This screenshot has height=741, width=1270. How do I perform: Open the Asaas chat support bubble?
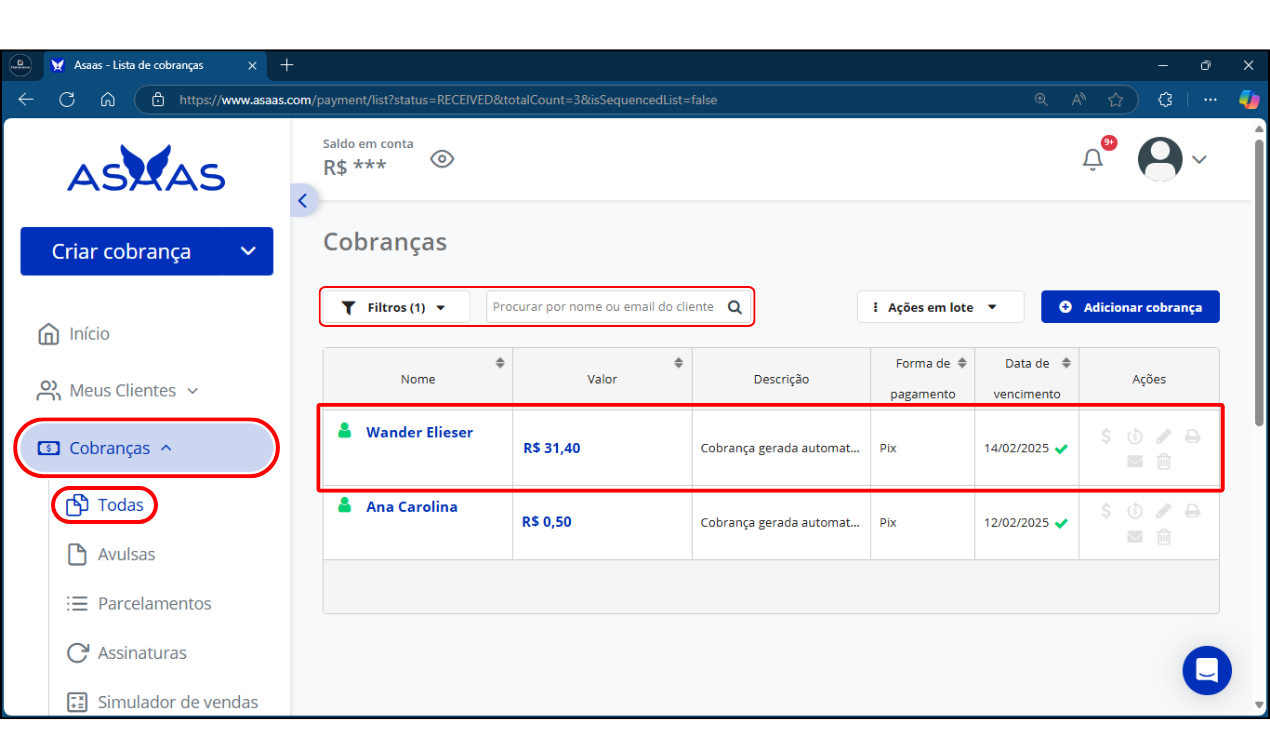(x=1206, y=670)
